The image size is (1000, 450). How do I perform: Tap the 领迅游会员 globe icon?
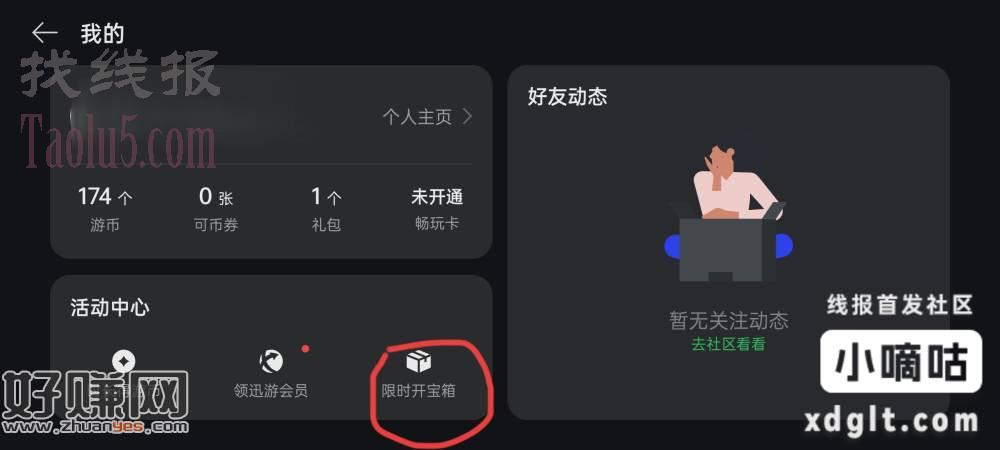pos(271,361)
